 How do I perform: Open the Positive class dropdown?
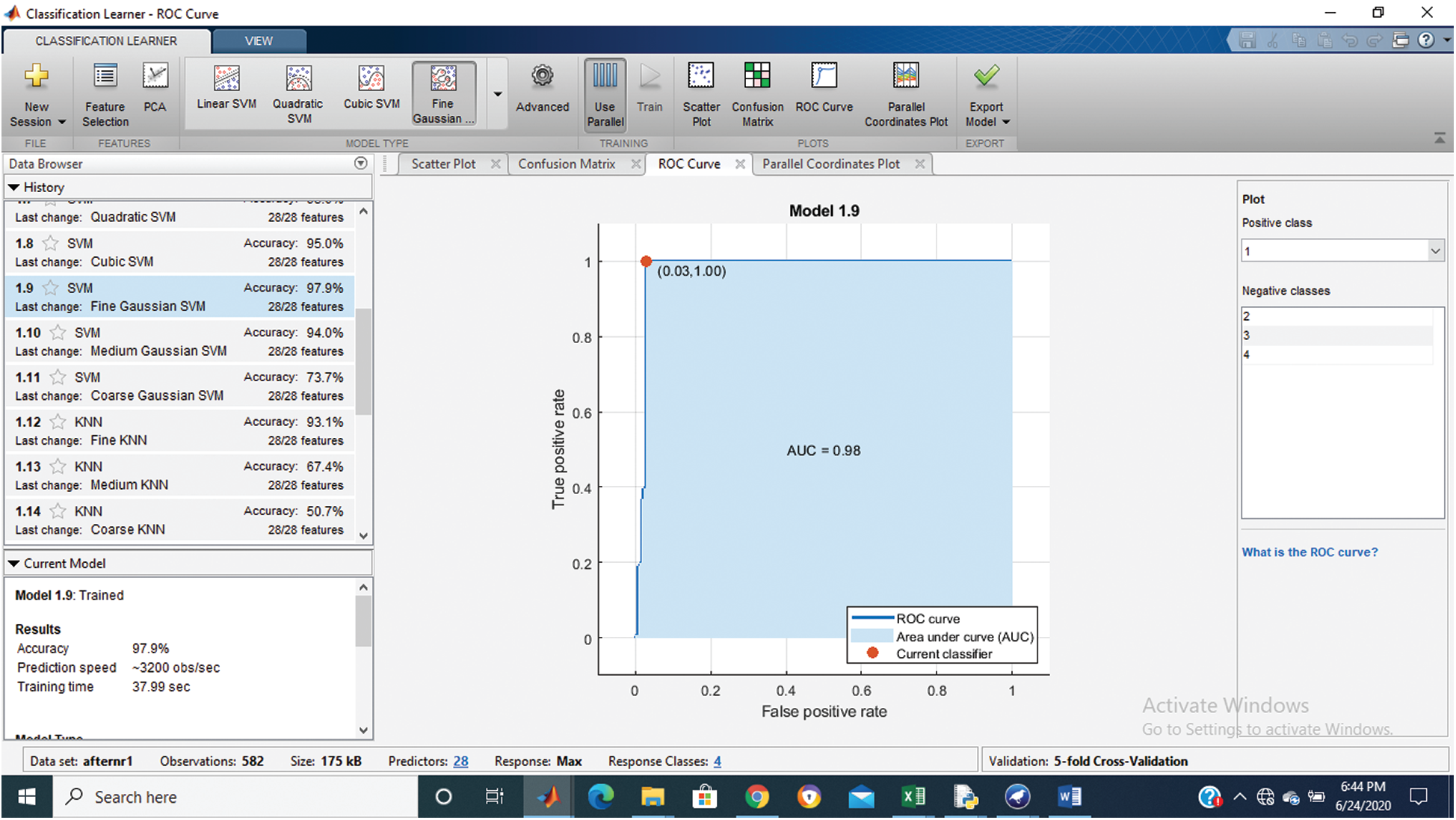click(x=1434, y=251)
